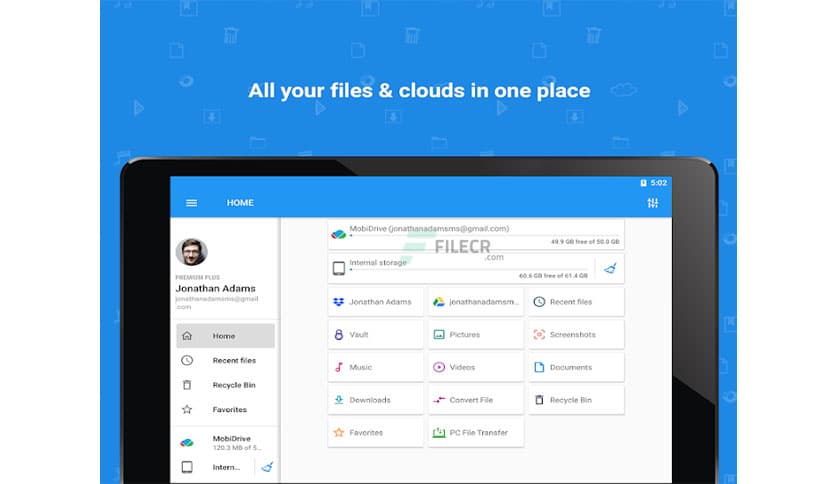Run cleaner broom icon in sidebar
The image size is (836, 484).
268,467
